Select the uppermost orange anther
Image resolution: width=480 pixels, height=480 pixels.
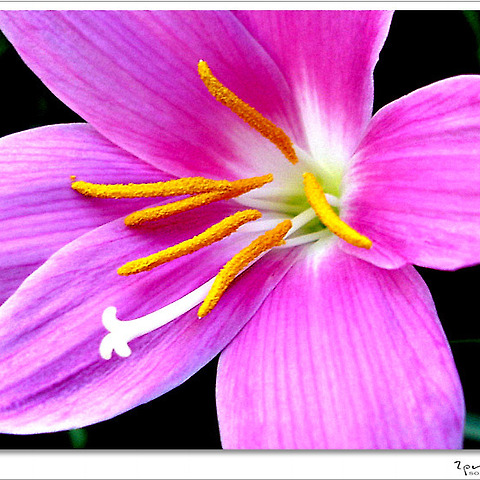point(247,112)
